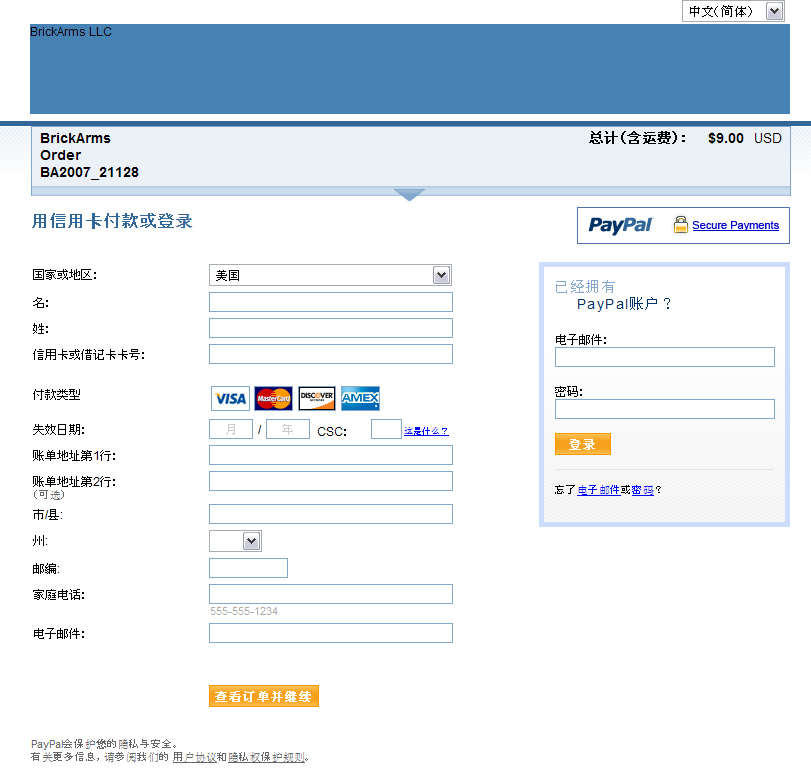
Task: Click the Discover card icon
Action: pos(317,398)
